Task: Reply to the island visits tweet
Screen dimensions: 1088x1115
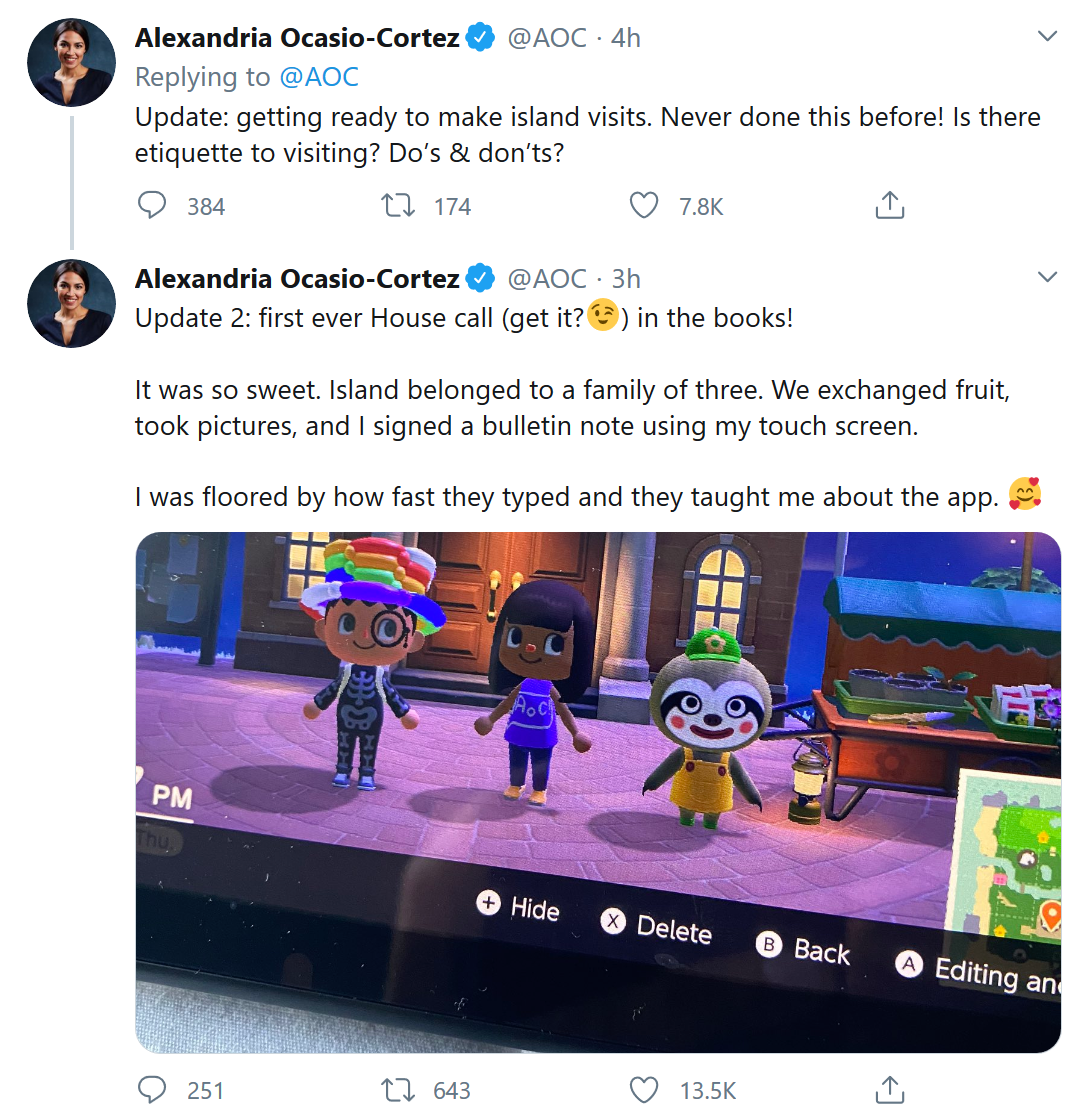Action: click(x=152, y=206)
